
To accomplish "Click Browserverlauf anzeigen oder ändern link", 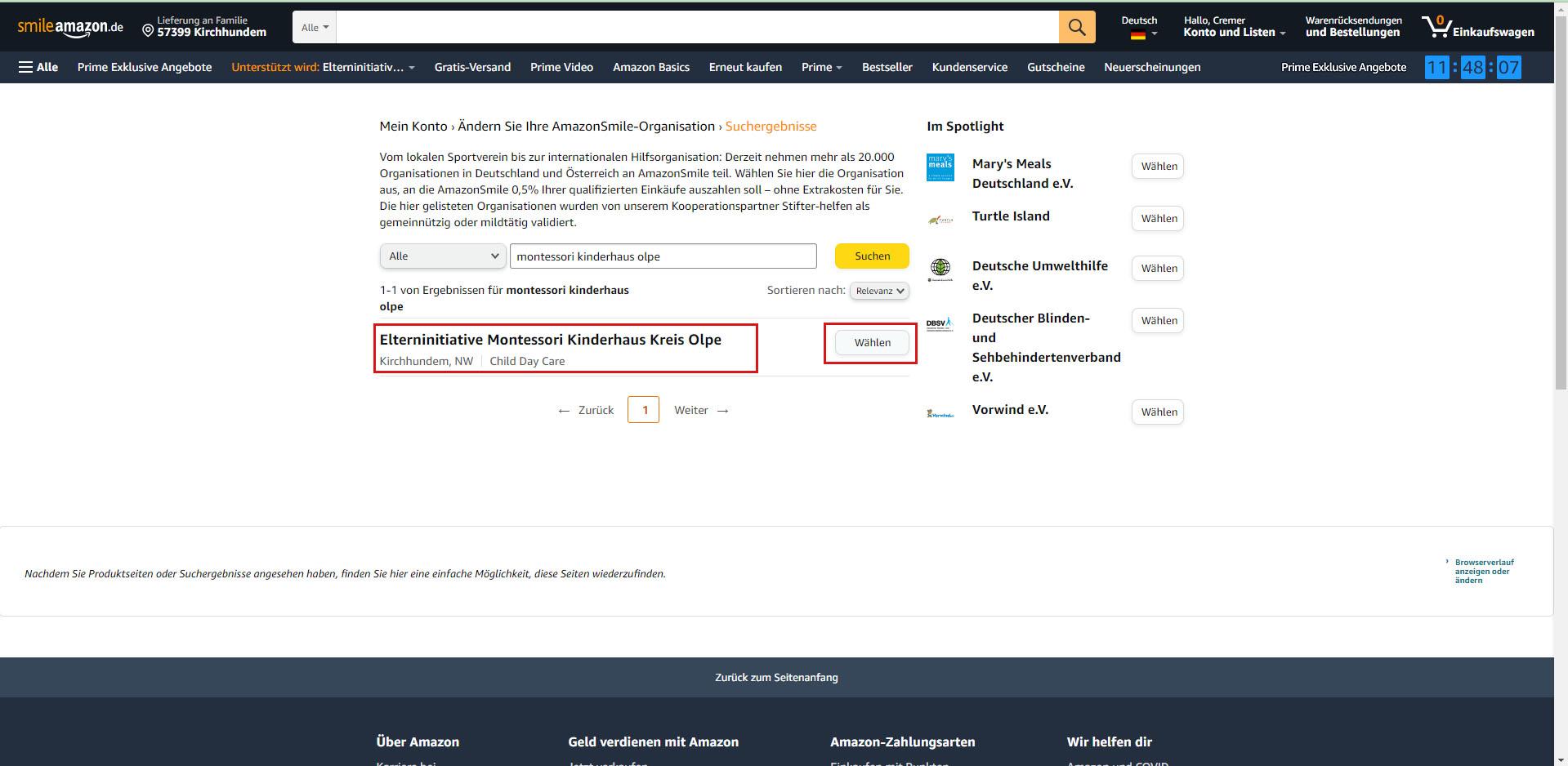I will coord(1484,571).
